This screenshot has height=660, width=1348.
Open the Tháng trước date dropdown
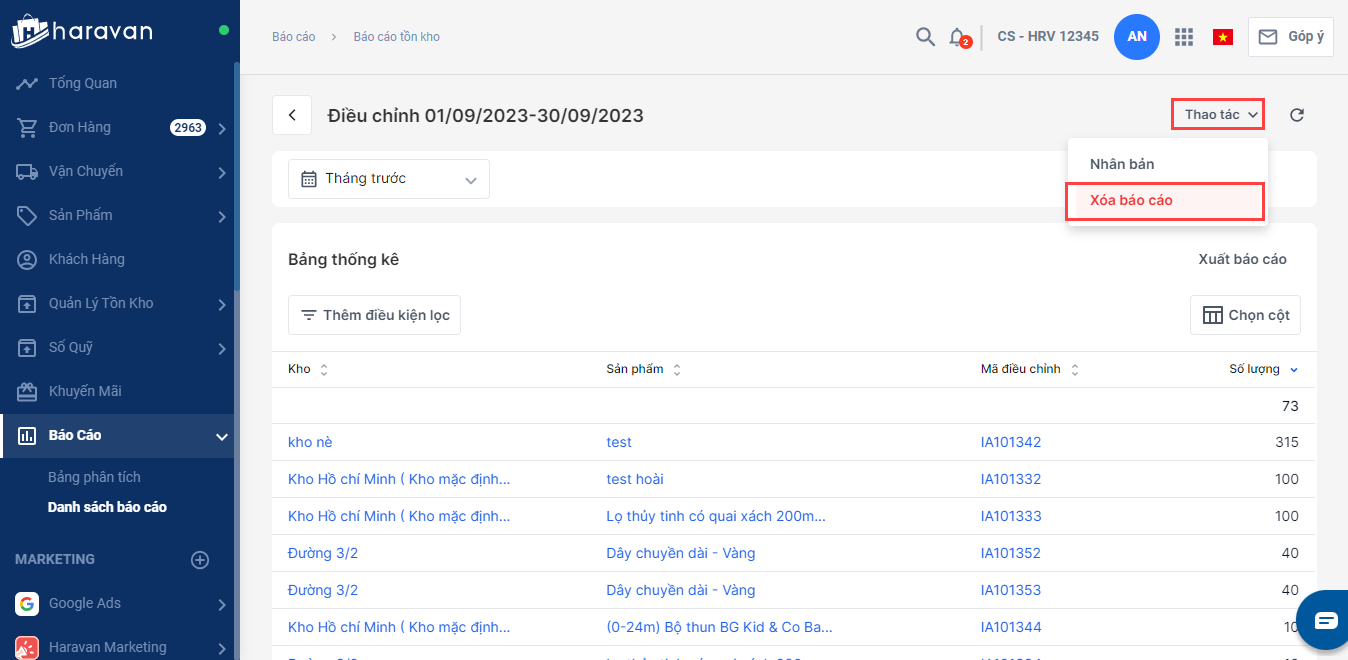(x=389, y=179)
